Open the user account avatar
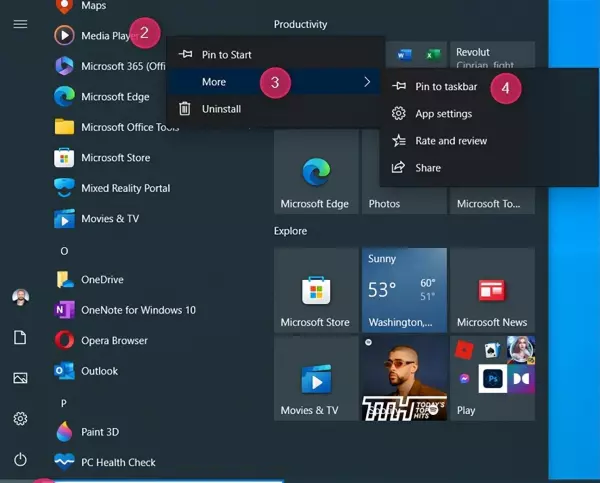The width and height of the screenshot is (600, 483). coord(21,297)
